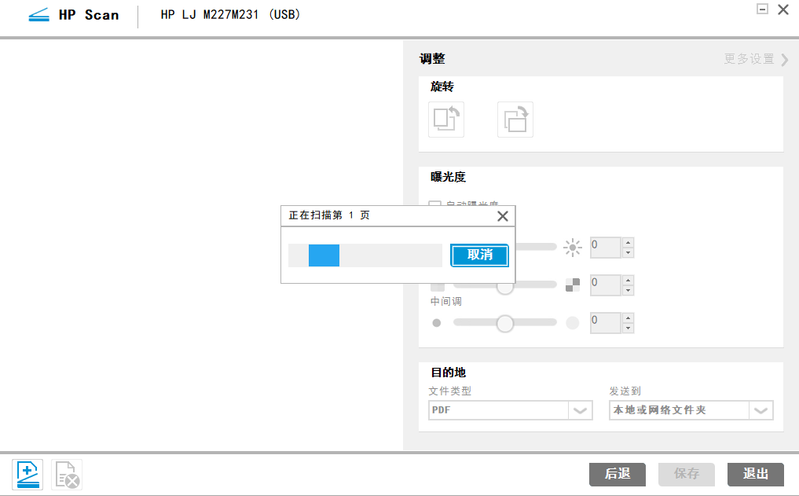Click the HP Scan logo icon
Viewport: 799px width, 496px height.
pos(41,15)
